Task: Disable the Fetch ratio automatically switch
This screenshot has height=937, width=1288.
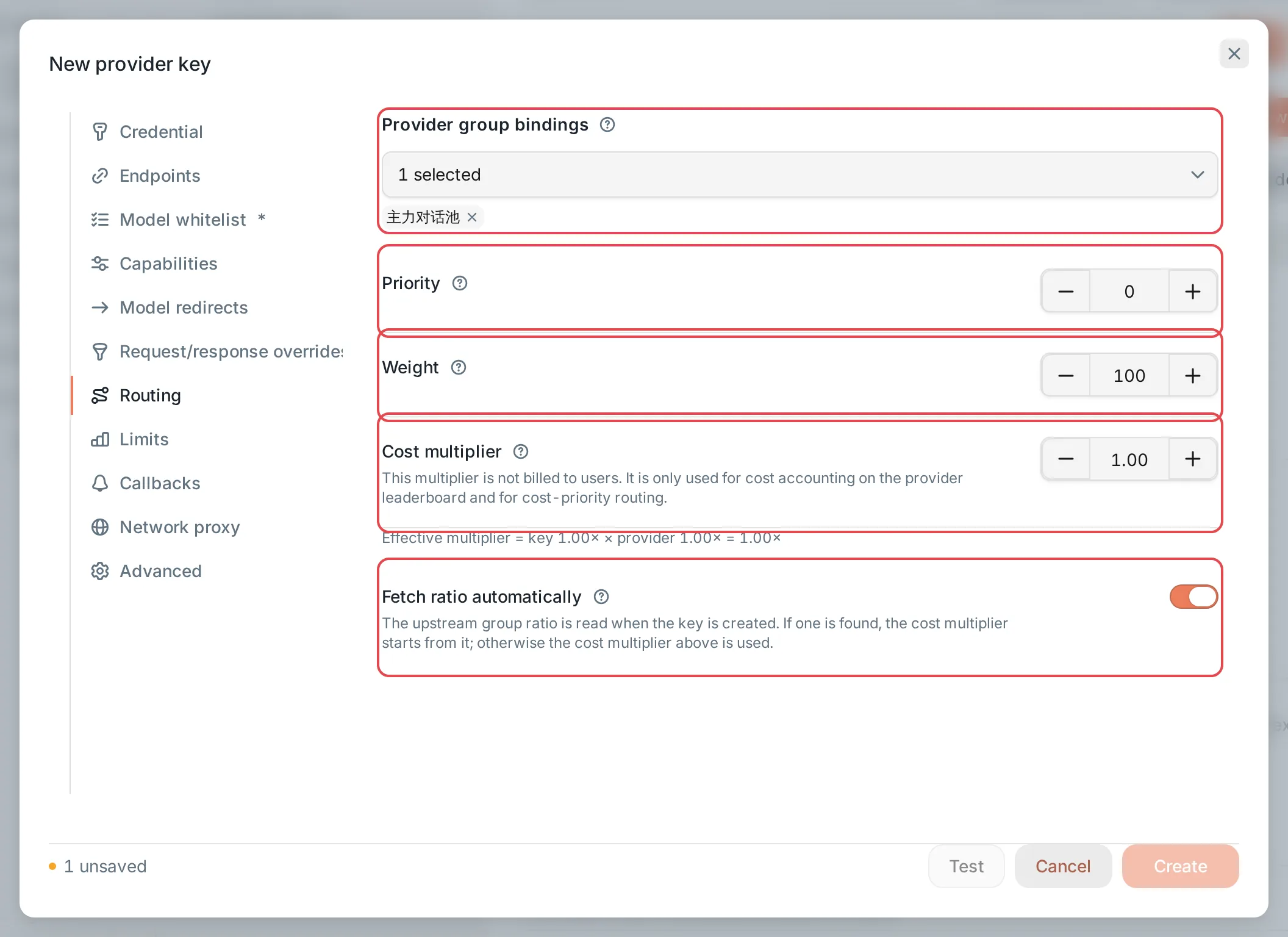Action: tap(1193, 597)
